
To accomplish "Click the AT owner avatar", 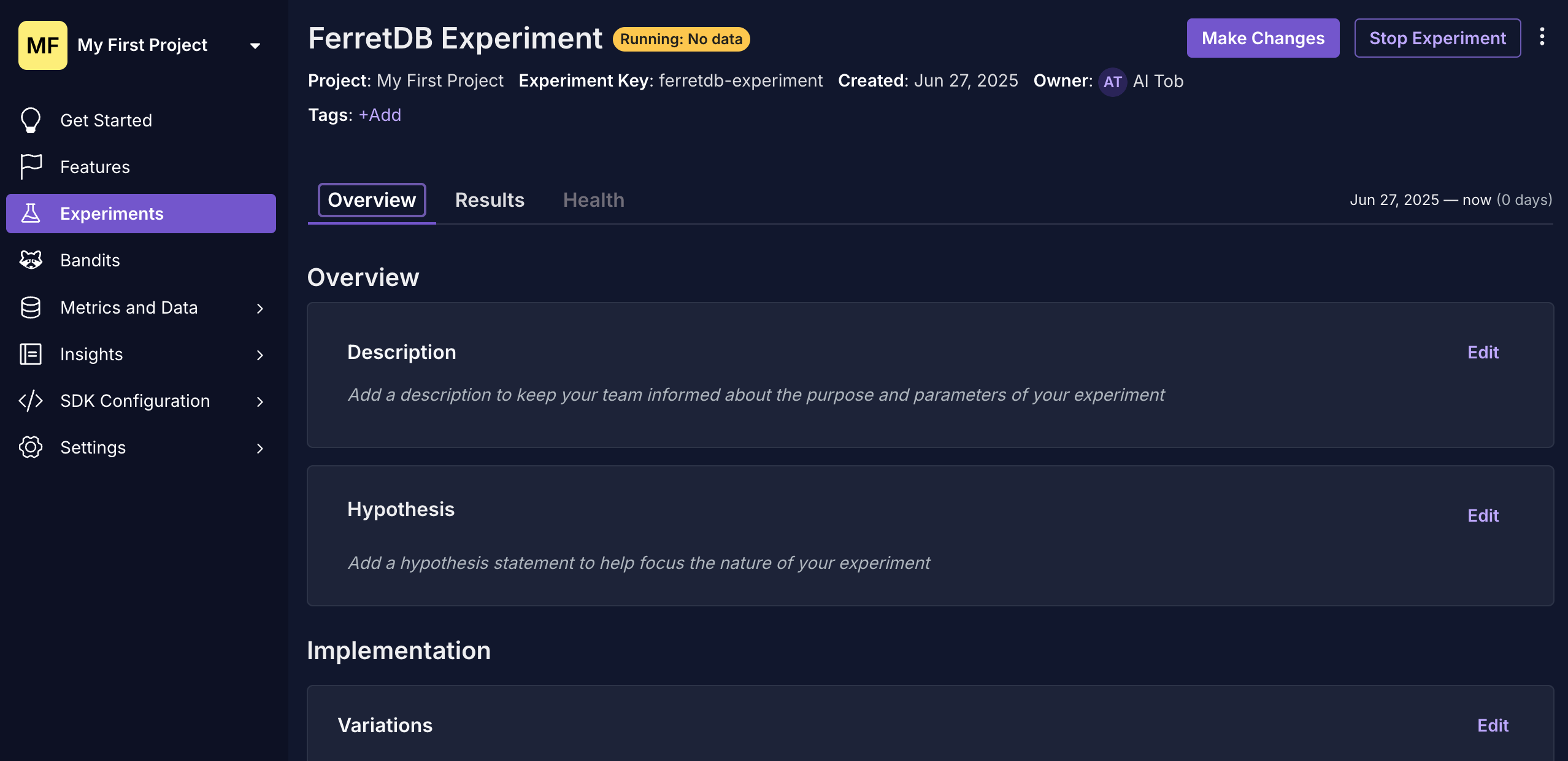I will (x=1112, y=82).
